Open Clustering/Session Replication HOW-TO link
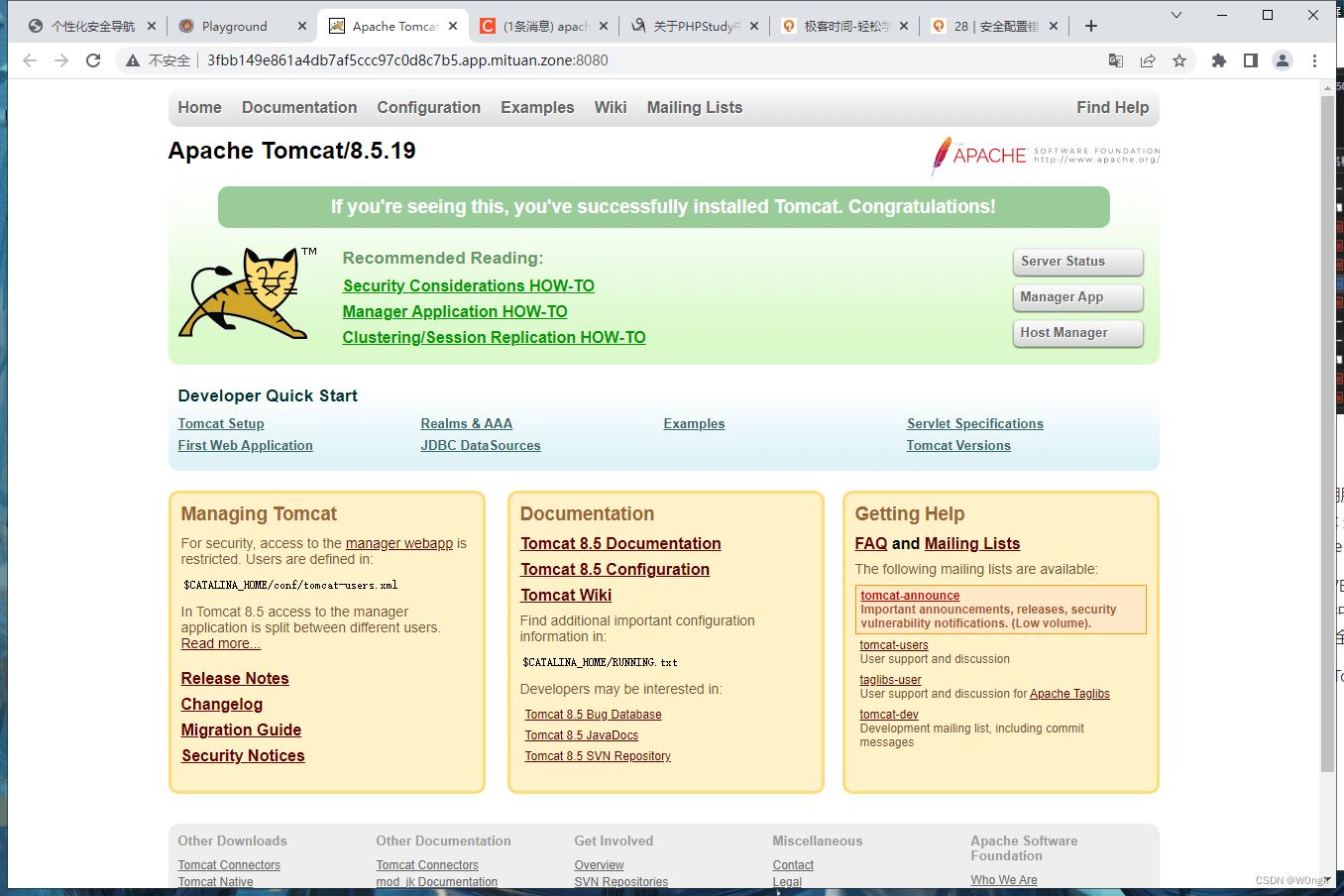This screenshot has height=896, width=1344. [x=494, y=337]
